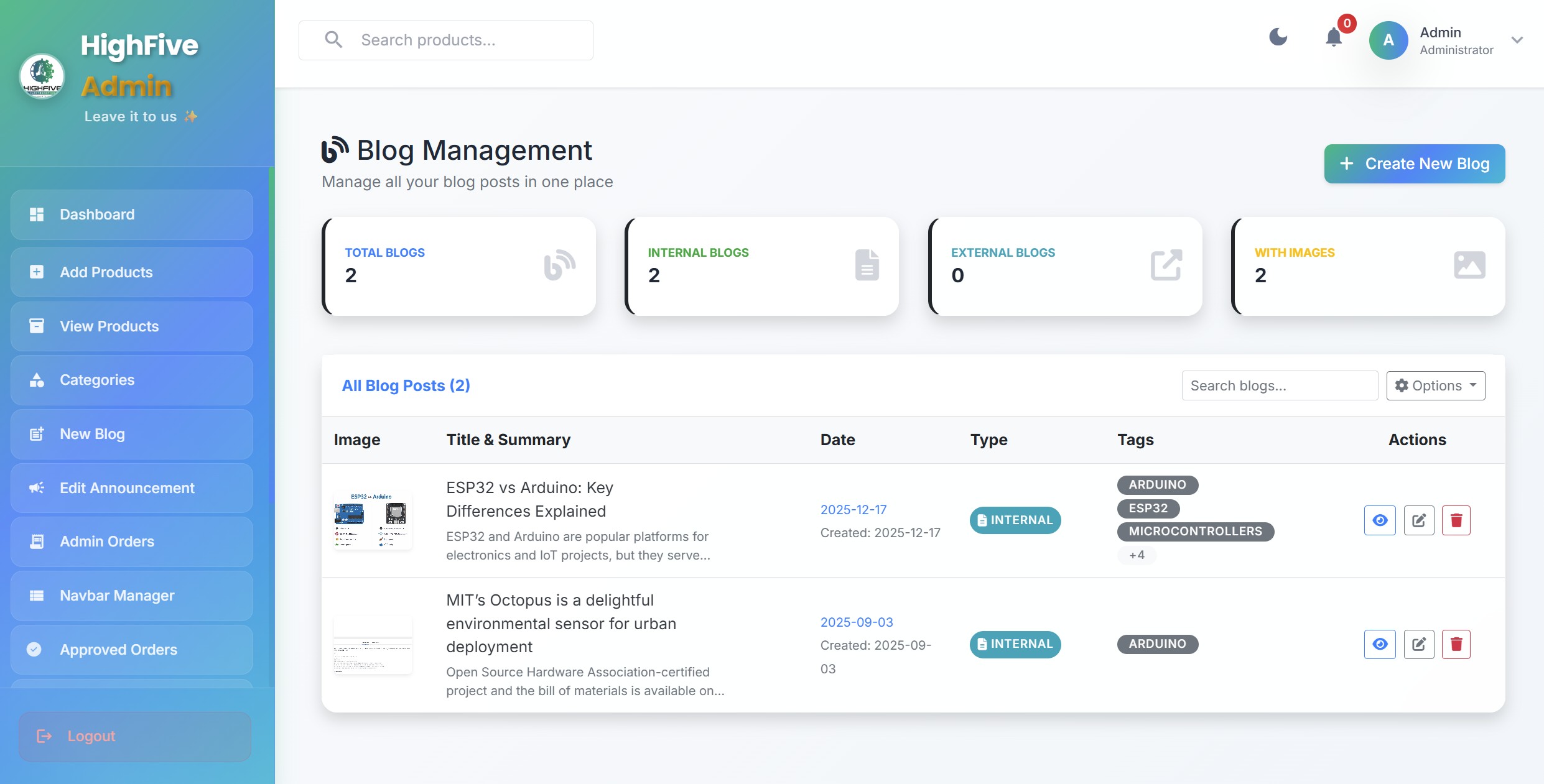Viewport: 1544px width, 784px height.
Task: Click the 2025-12-17 date link
Action: point(853,510)
